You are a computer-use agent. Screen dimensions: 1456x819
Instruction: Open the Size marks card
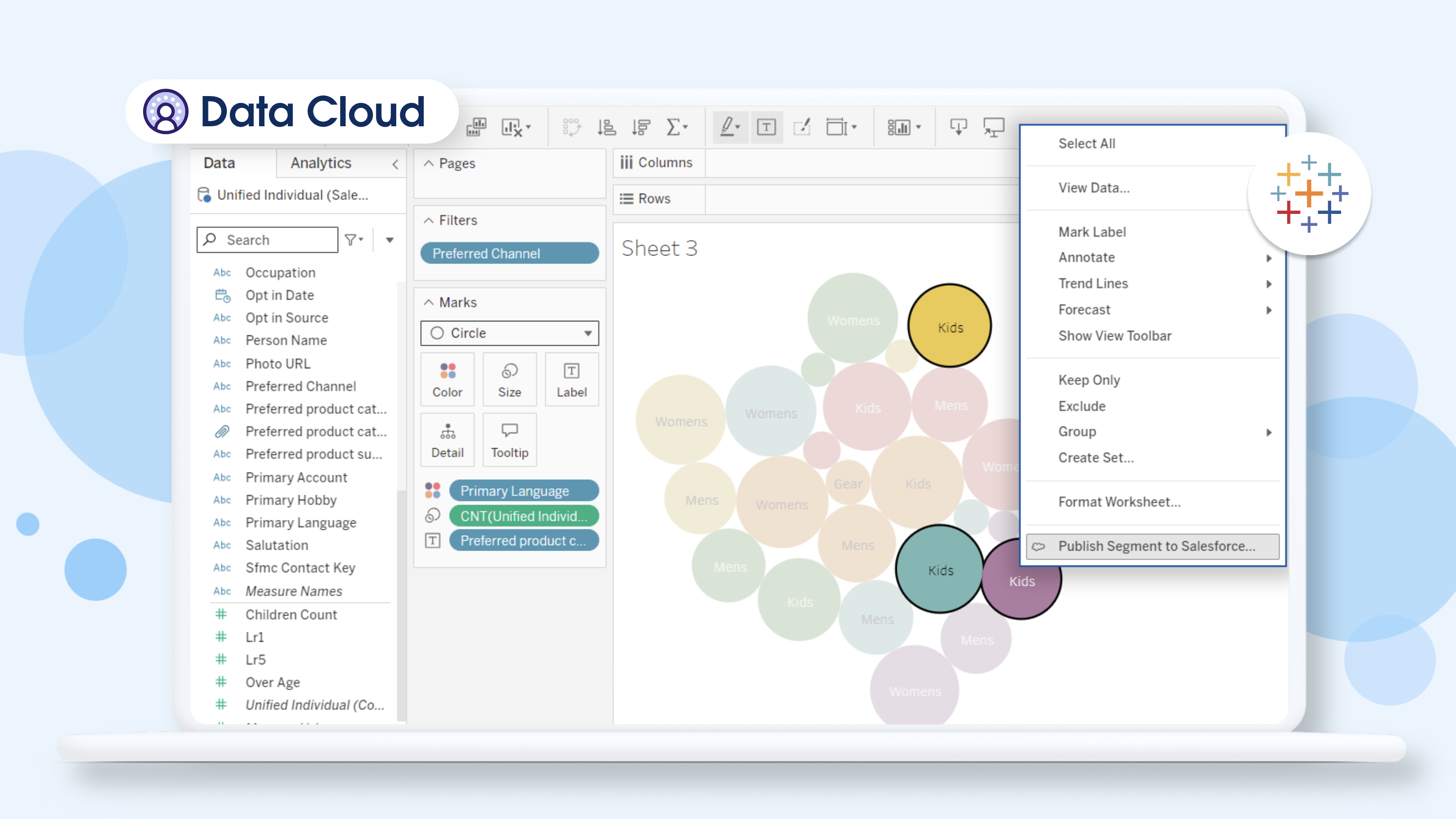[x=509, y=379]
